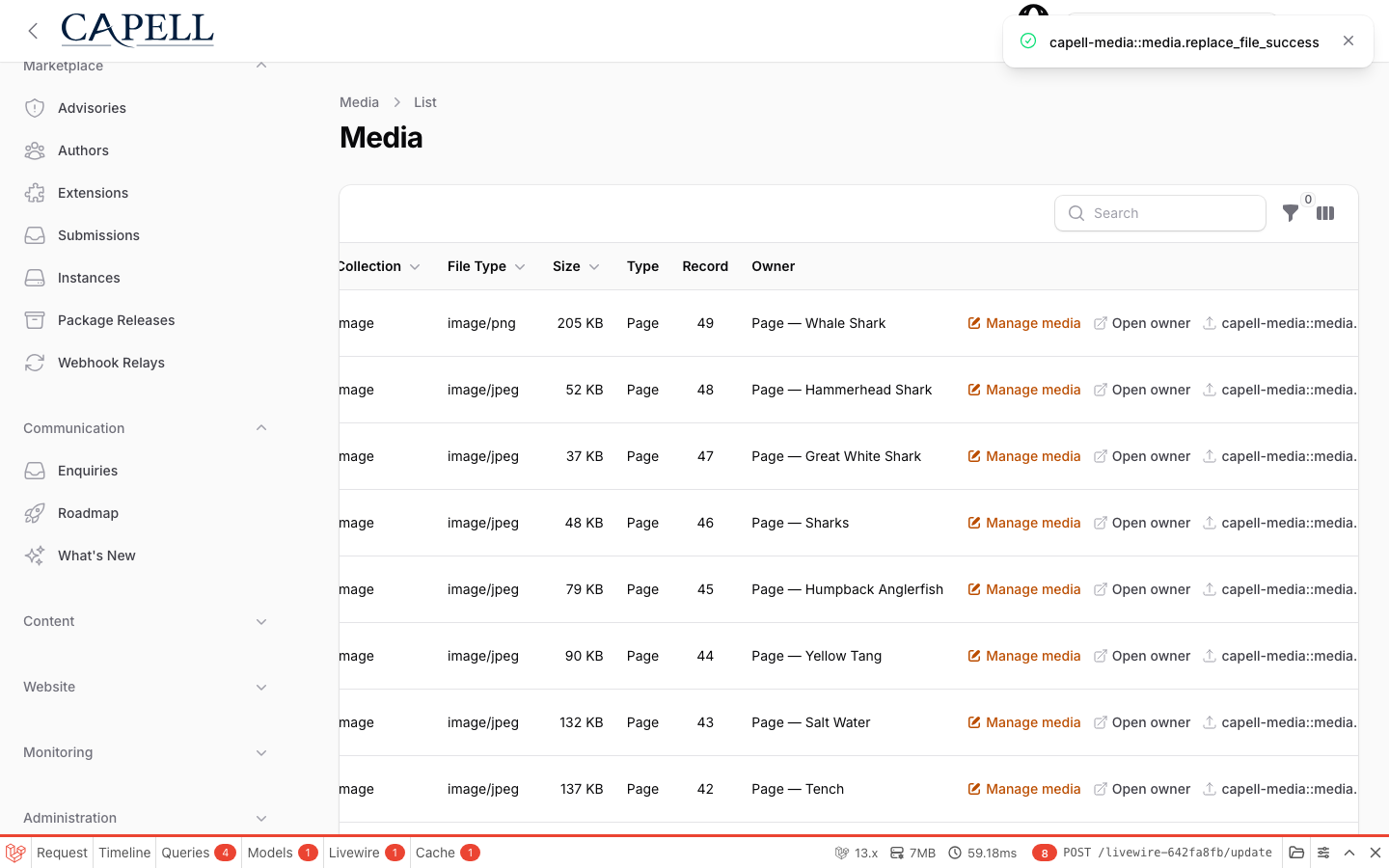Toggle table columns visibility menu

(1325, 213)
